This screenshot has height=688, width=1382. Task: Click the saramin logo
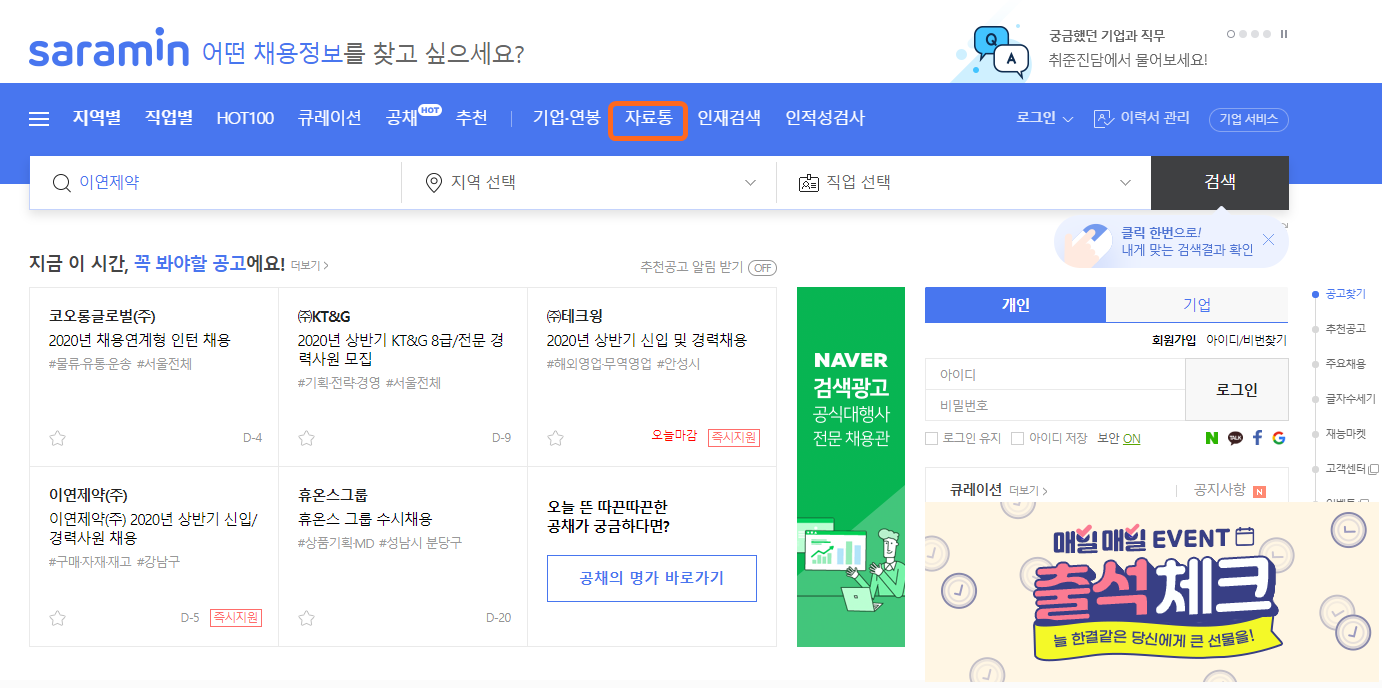[x=109, y=48]
